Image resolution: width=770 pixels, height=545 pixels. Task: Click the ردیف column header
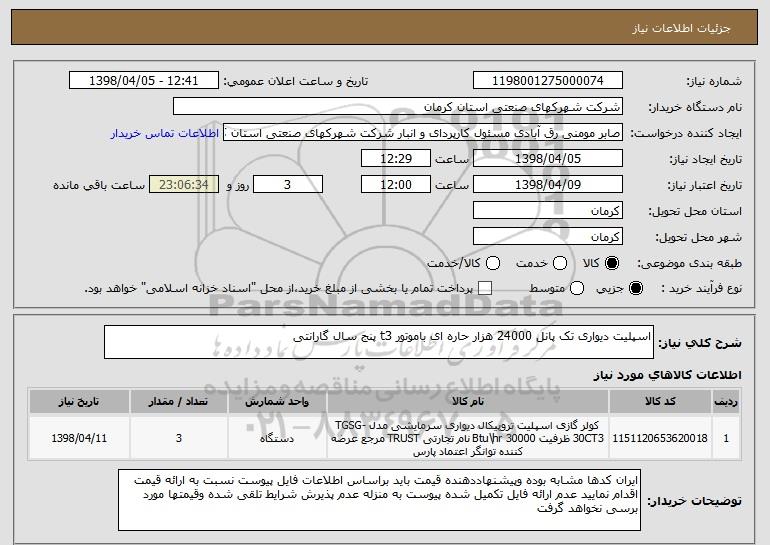pos(726,402)
